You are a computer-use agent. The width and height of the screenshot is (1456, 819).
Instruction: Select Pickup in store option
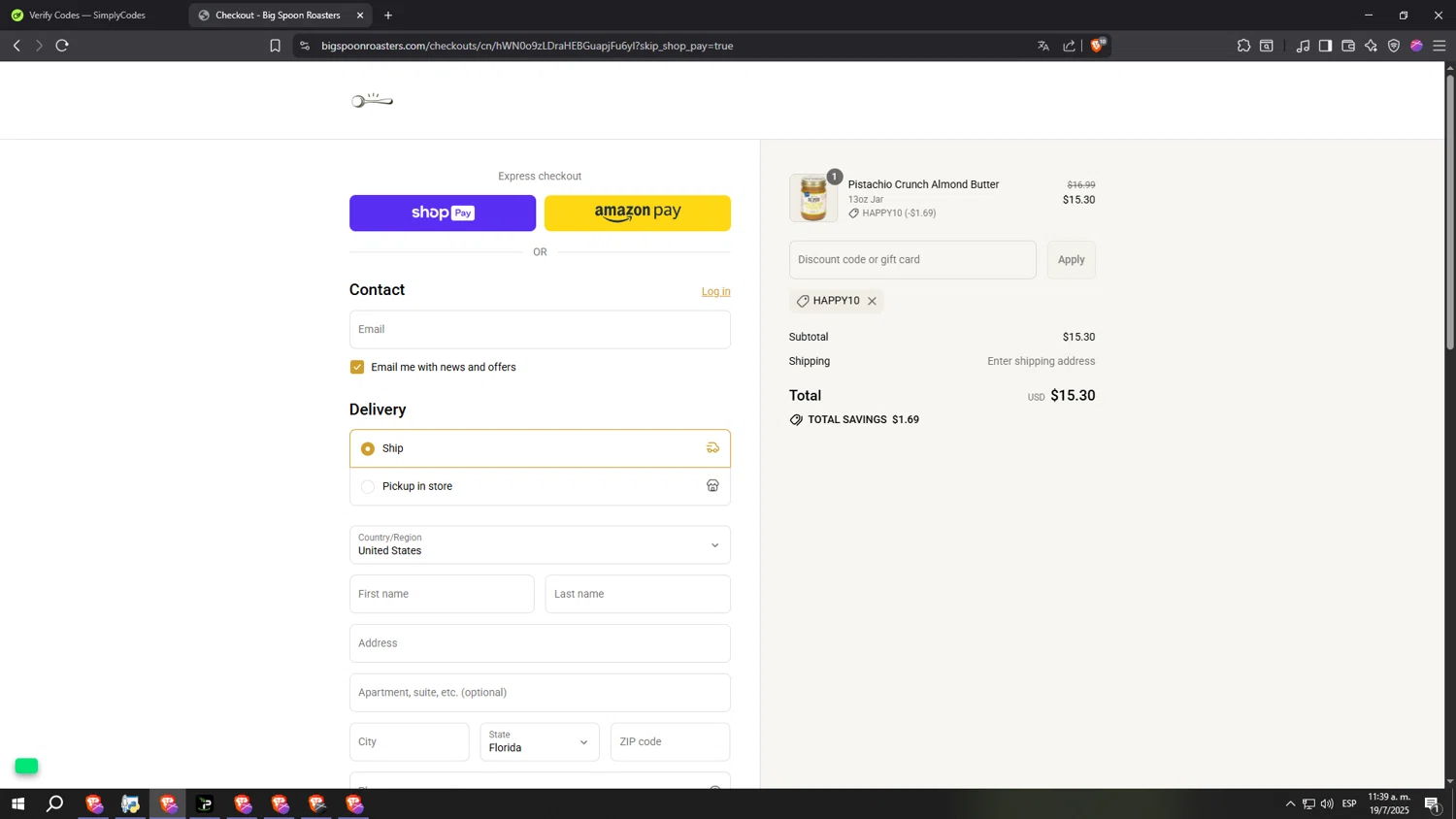[x=540, y=486]
